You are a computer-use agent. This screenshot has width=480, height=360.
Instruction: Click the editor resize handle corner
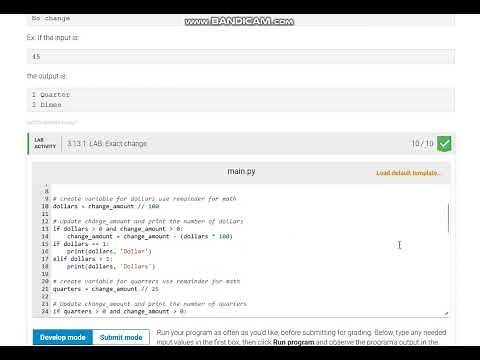pos(446,313)
